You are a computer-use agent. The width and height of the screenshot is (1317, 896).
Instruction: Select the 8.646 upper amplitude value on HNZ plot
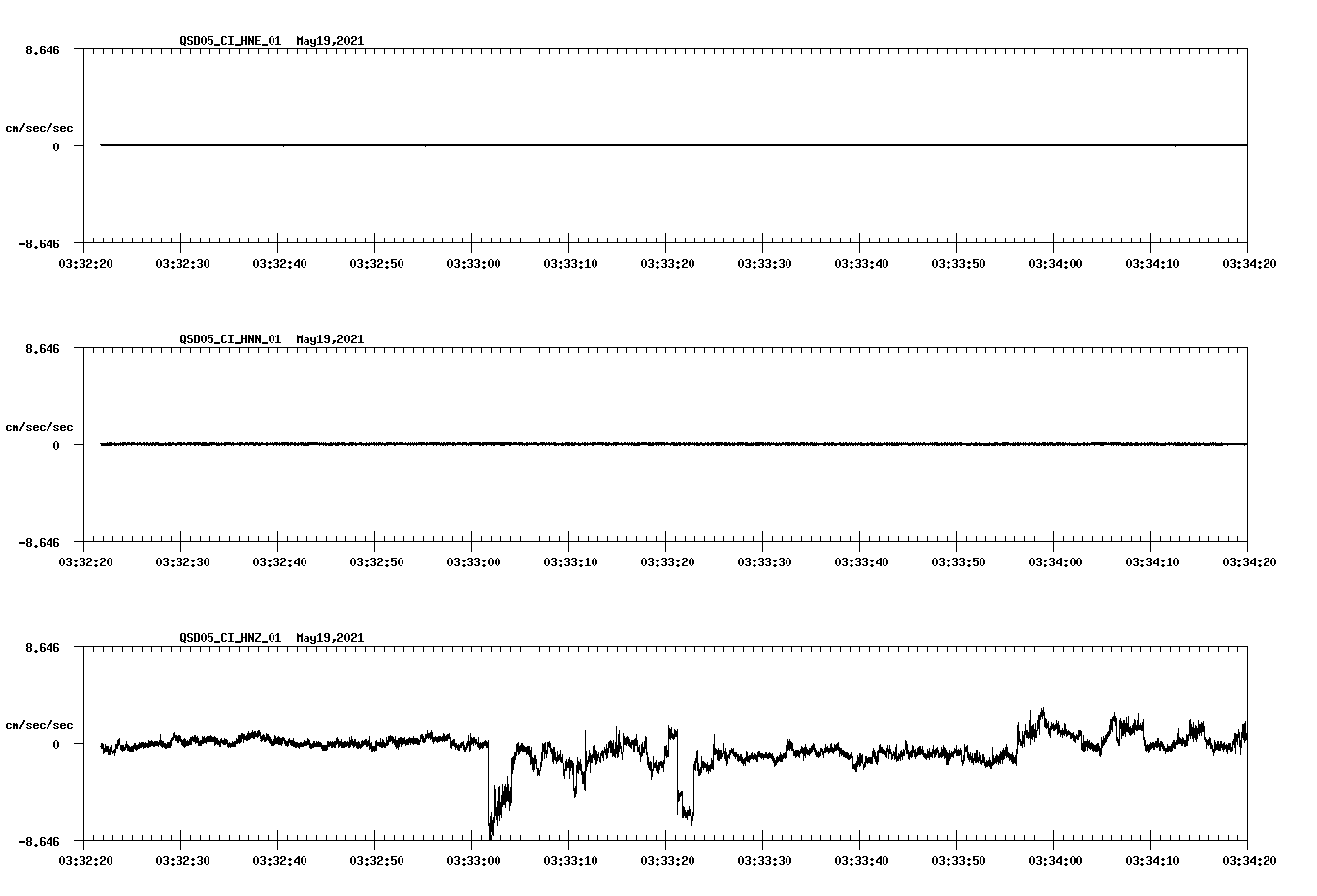[x=43, y=646]
